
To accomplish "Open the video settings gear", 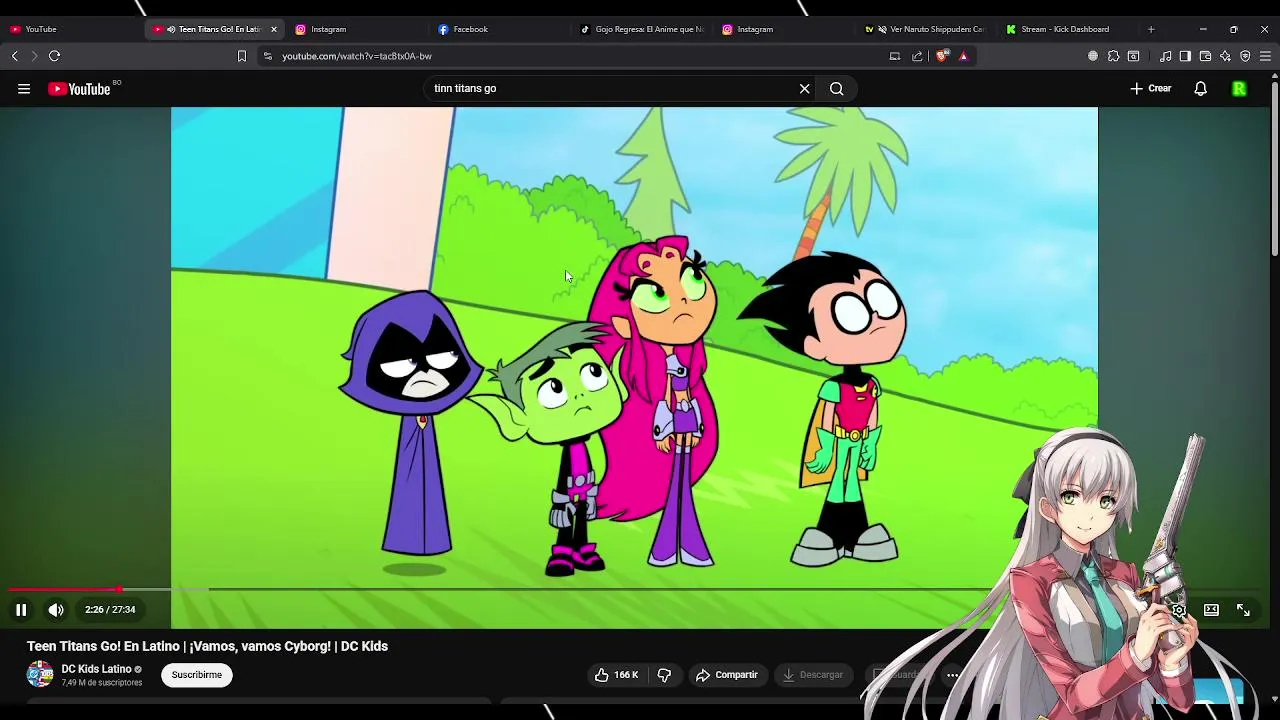I will coord(1179,610).
